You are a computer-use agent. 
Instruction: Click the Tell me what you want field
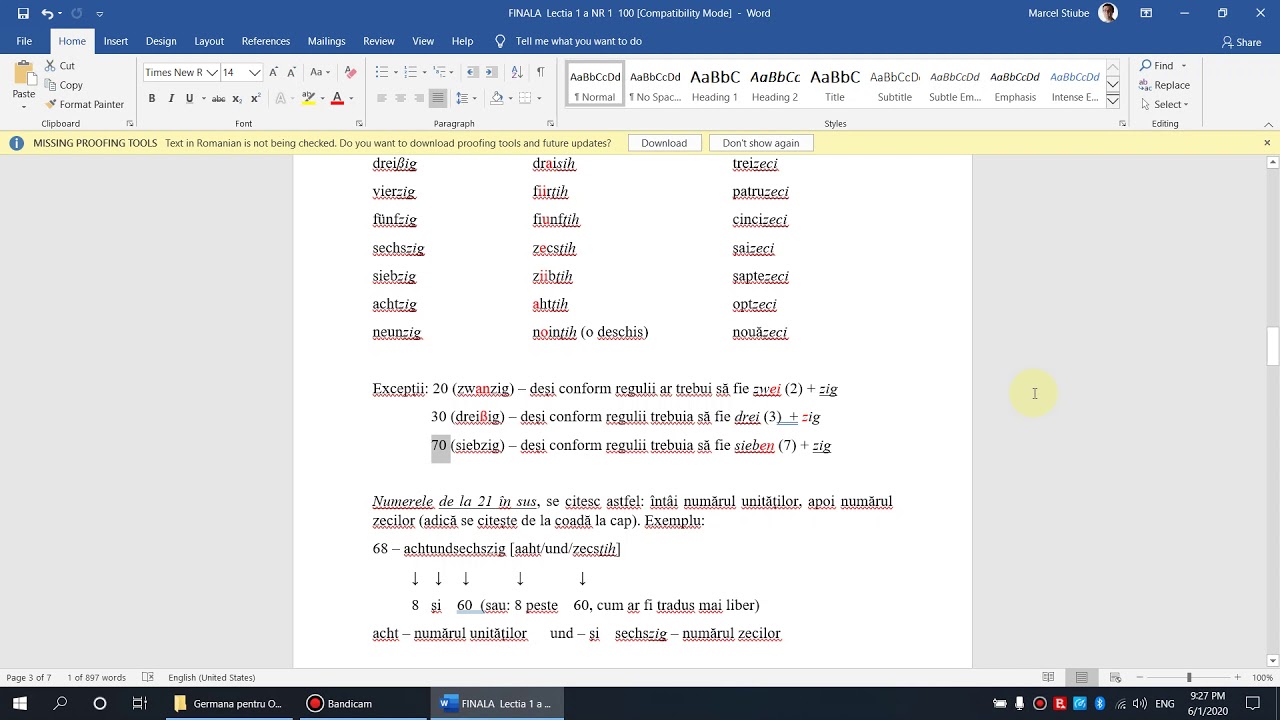click(579, 41)
